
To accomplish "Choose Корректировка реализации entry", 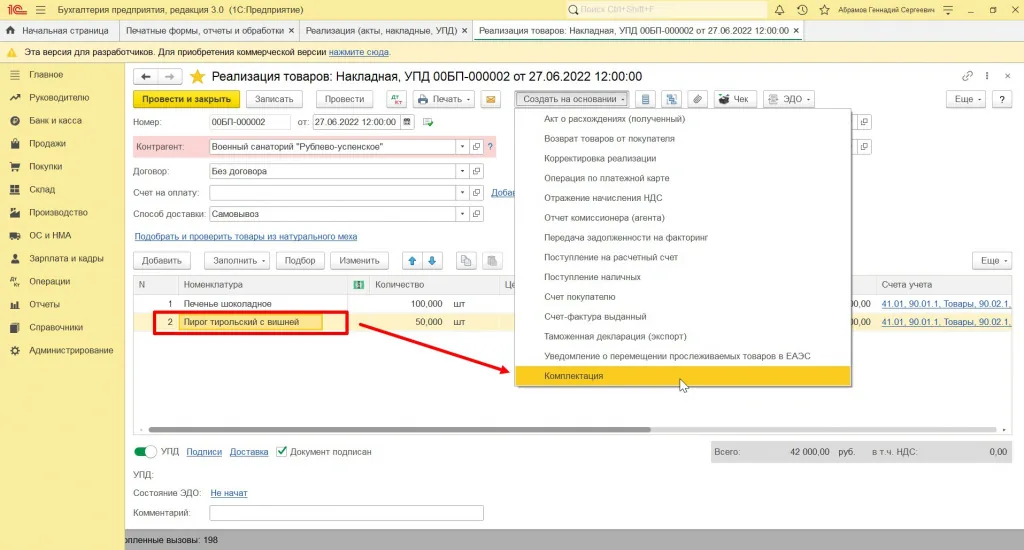I will (x=682, y=159).
